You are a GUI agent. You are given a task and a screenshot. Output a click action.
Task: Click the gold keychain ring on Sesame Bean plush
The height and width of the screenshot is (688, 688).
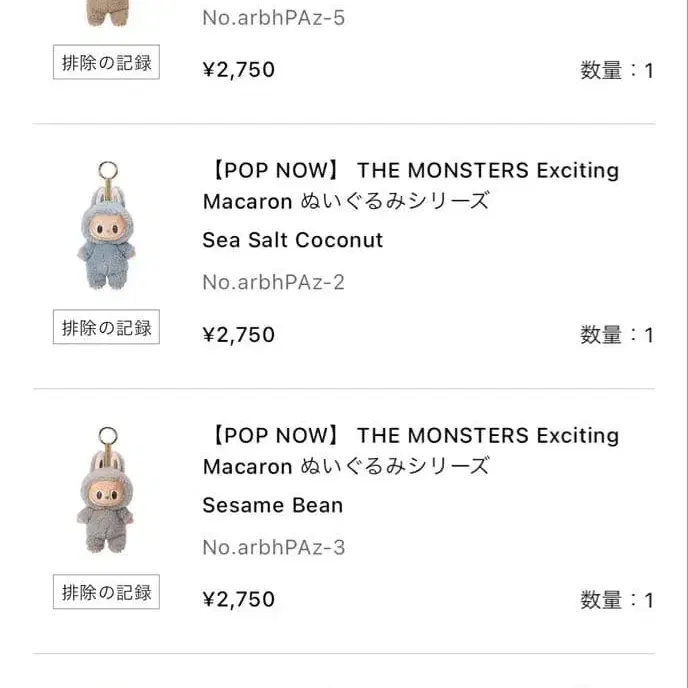(106, 436)
